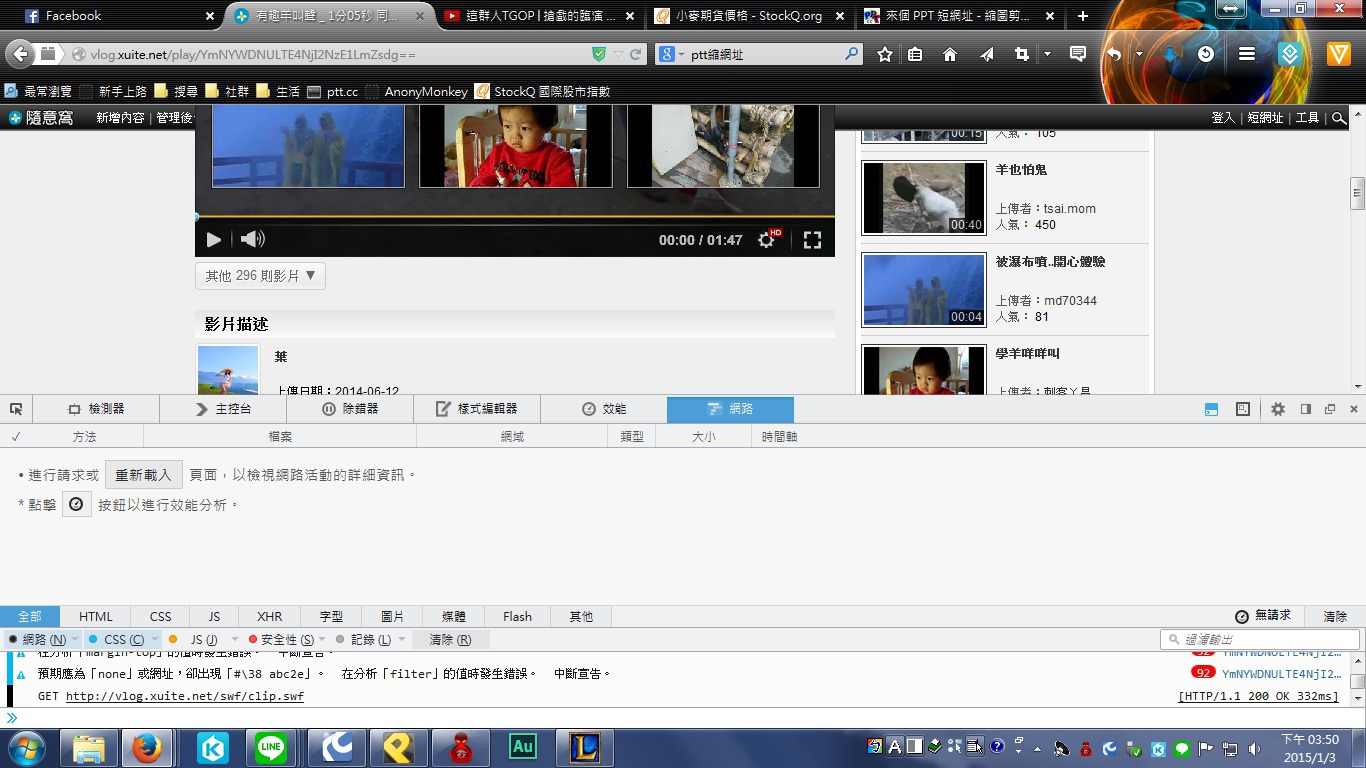The width and height of the screenshot is (1366, 768).
Task: Bookmark this page with star icon
Action: (x=884, y=55)
